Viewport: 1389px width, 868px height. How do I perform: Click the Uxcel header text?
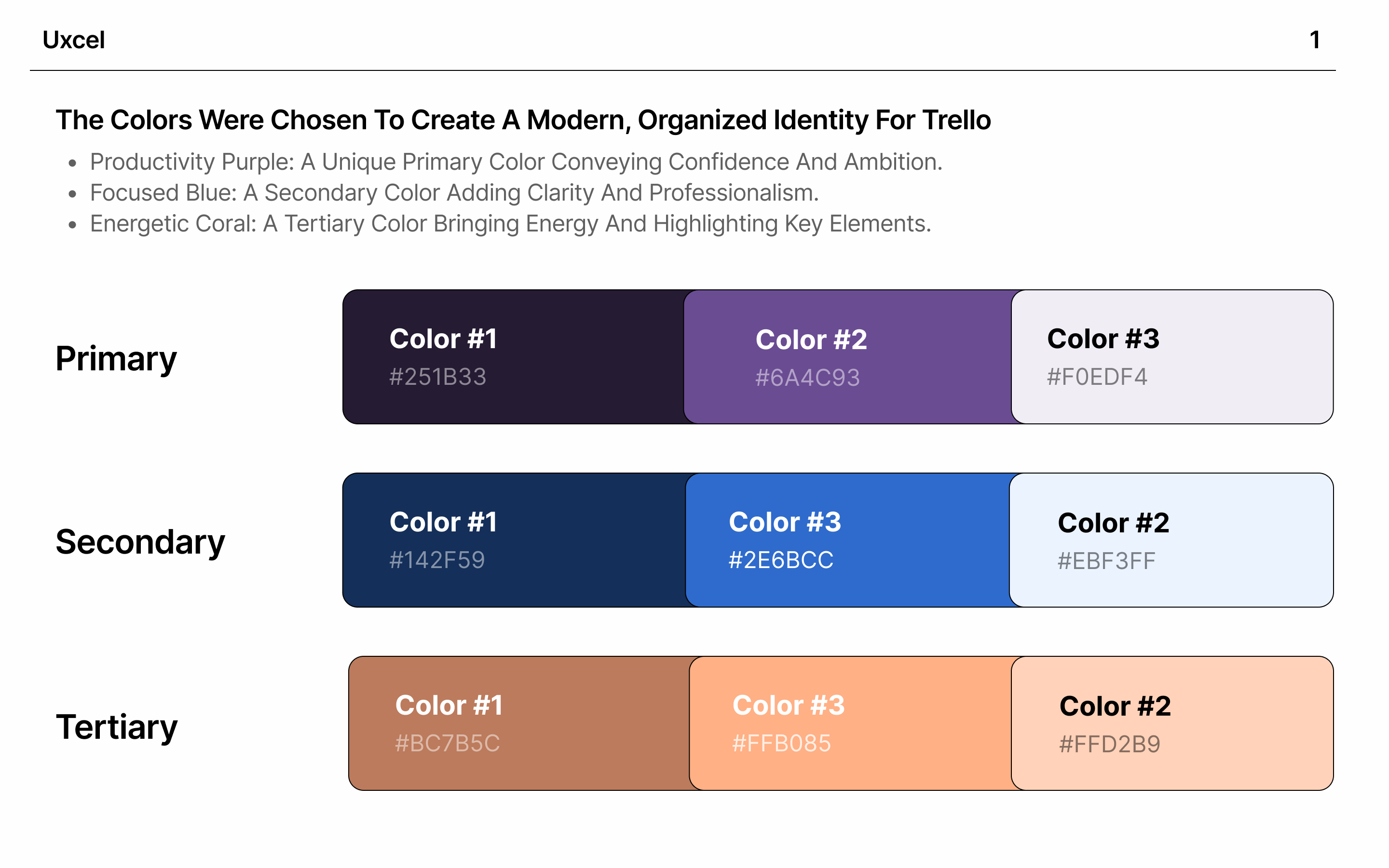(x=73, y=40)
